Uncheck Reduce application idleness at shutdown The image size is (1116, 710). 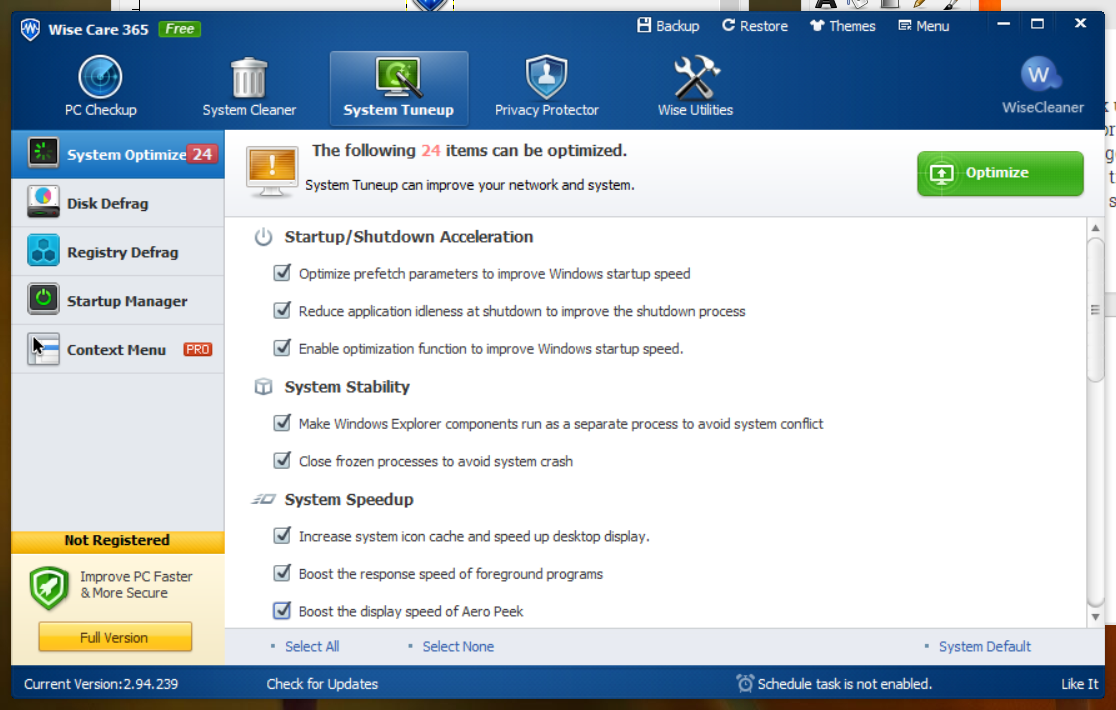(x=282, y=310)
